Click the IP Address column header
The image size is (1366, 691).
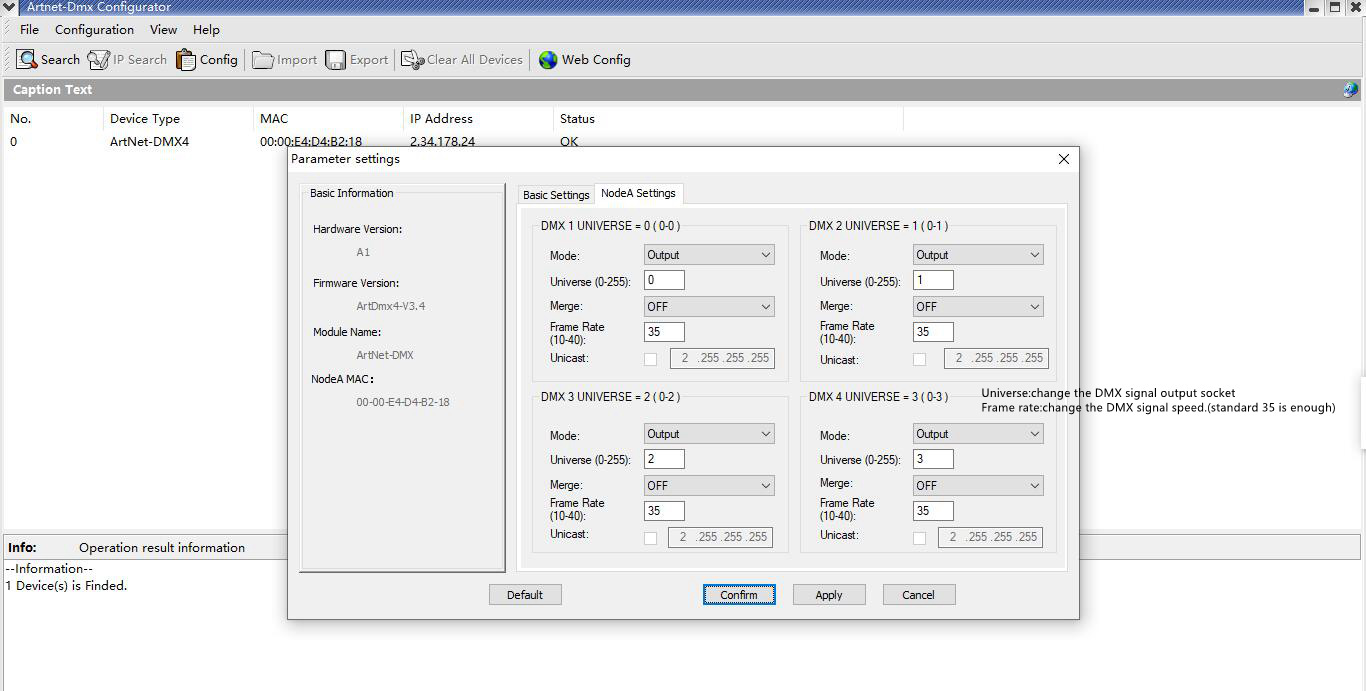click(478, 119)
